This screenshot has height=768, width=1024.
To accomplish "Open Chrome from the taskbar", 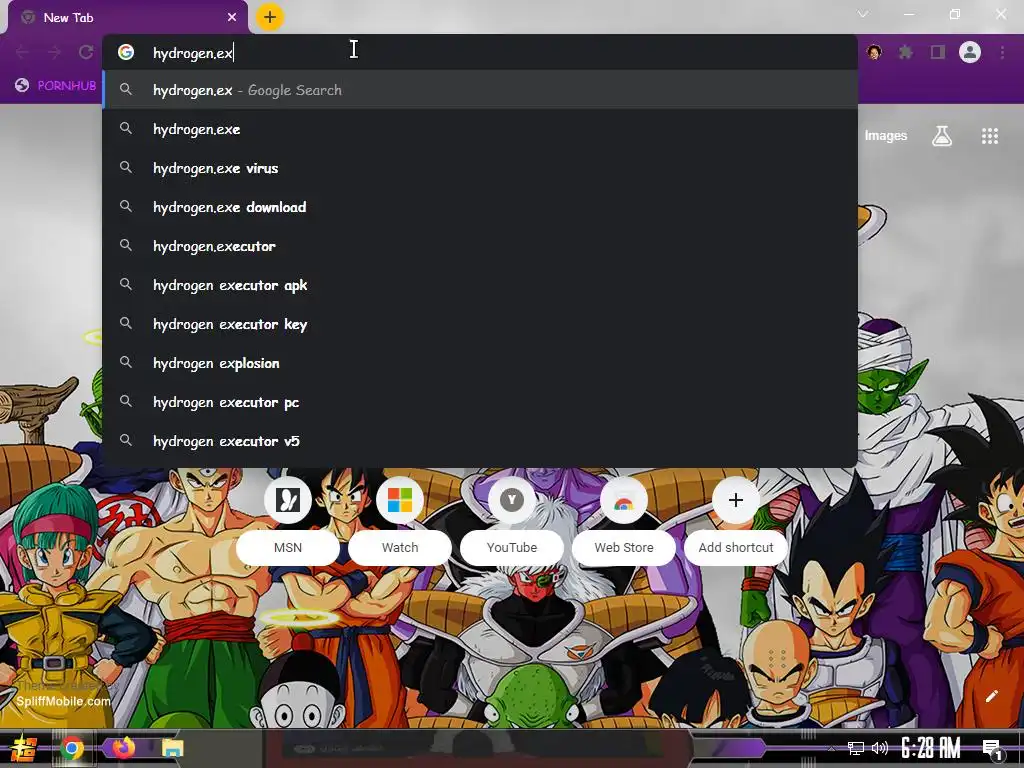I will 72,748.
